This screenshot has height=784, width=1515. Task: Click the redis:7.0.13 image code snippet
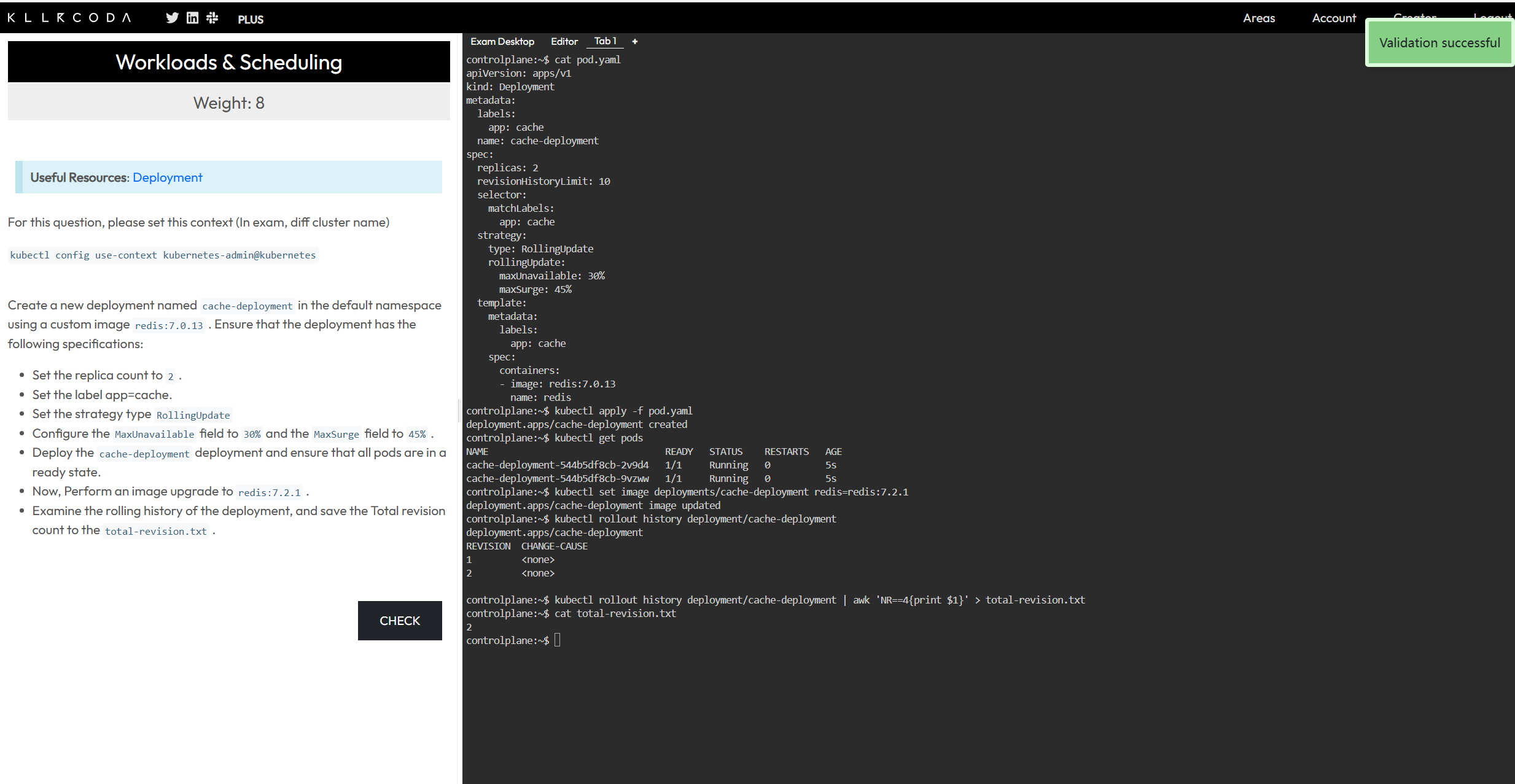(169, 325)
